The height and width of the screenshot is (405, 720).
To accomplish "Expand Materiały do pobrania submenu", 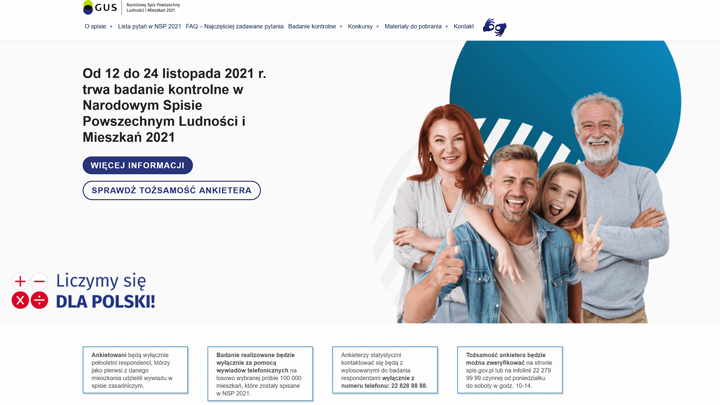I will tap(446, 27).
